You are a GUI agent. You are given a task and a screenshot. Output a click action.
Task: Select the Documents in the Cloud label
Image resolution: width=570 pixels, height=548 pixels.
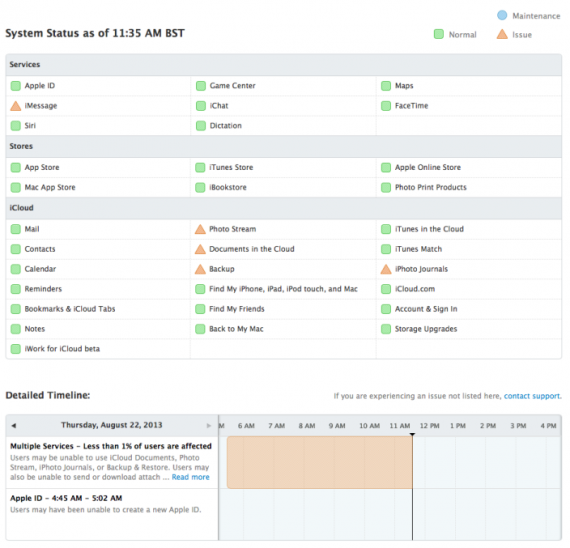tap(252, 249)
